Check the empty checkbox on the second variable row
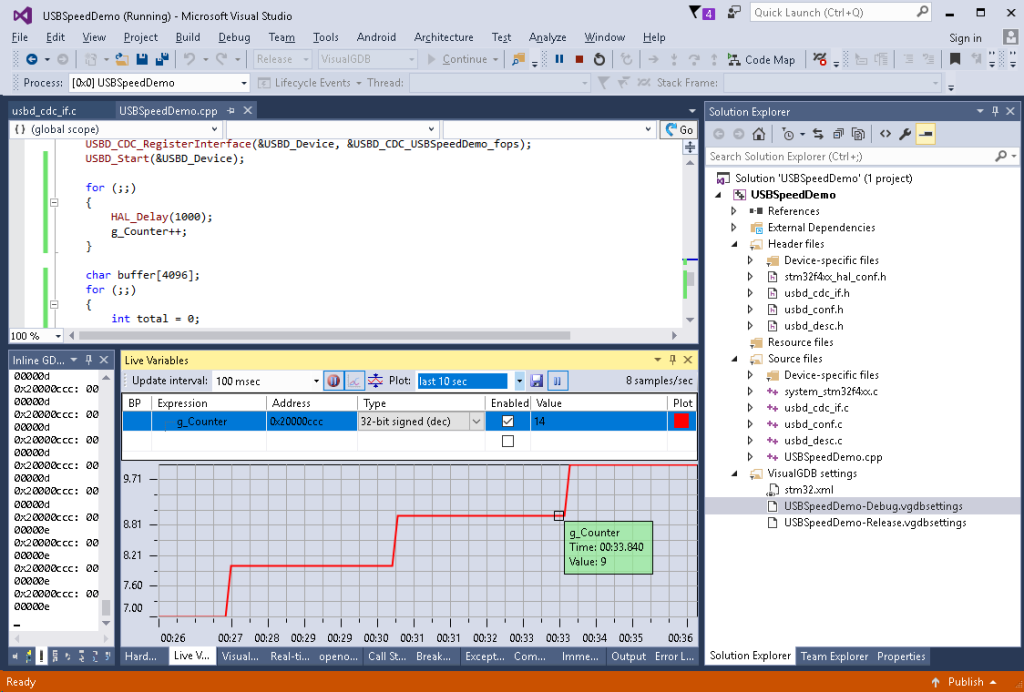This screenshot has height=692, width=1024. pos(507,440)
